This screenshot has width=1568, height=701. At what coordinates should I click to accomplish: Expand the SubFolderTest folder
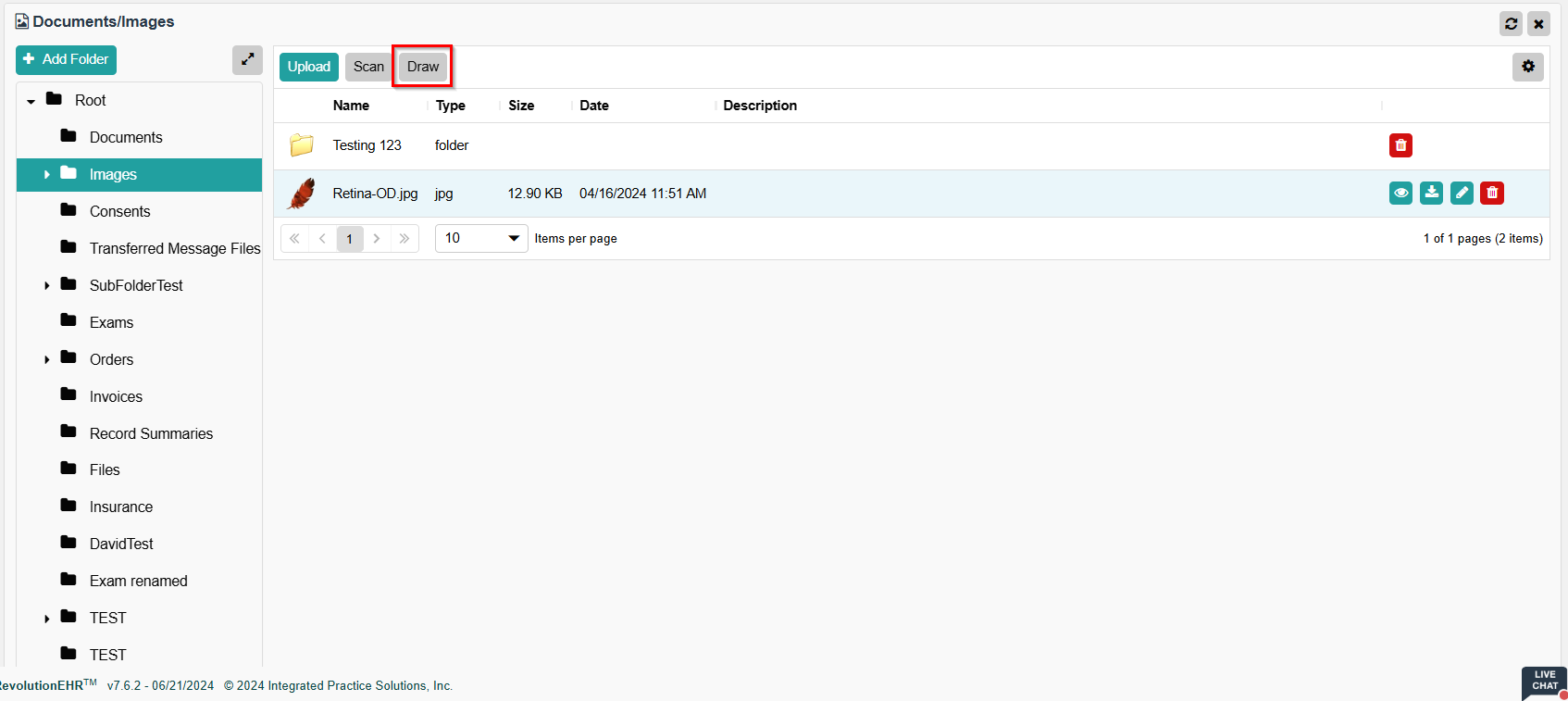[47, 286]
